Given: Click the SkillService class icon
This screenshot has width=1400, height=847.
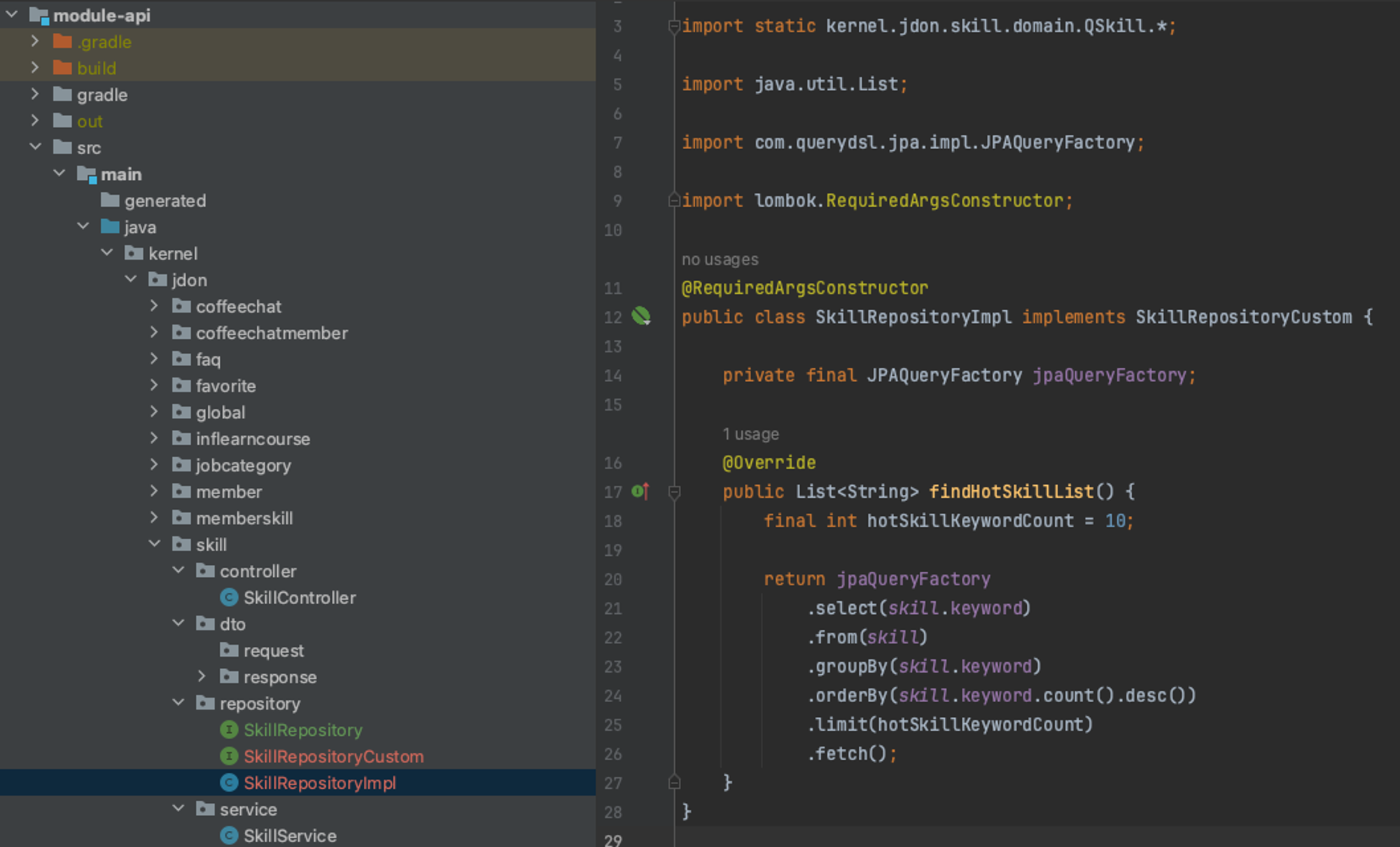Looking at the screenshot, I should (229, 836).
